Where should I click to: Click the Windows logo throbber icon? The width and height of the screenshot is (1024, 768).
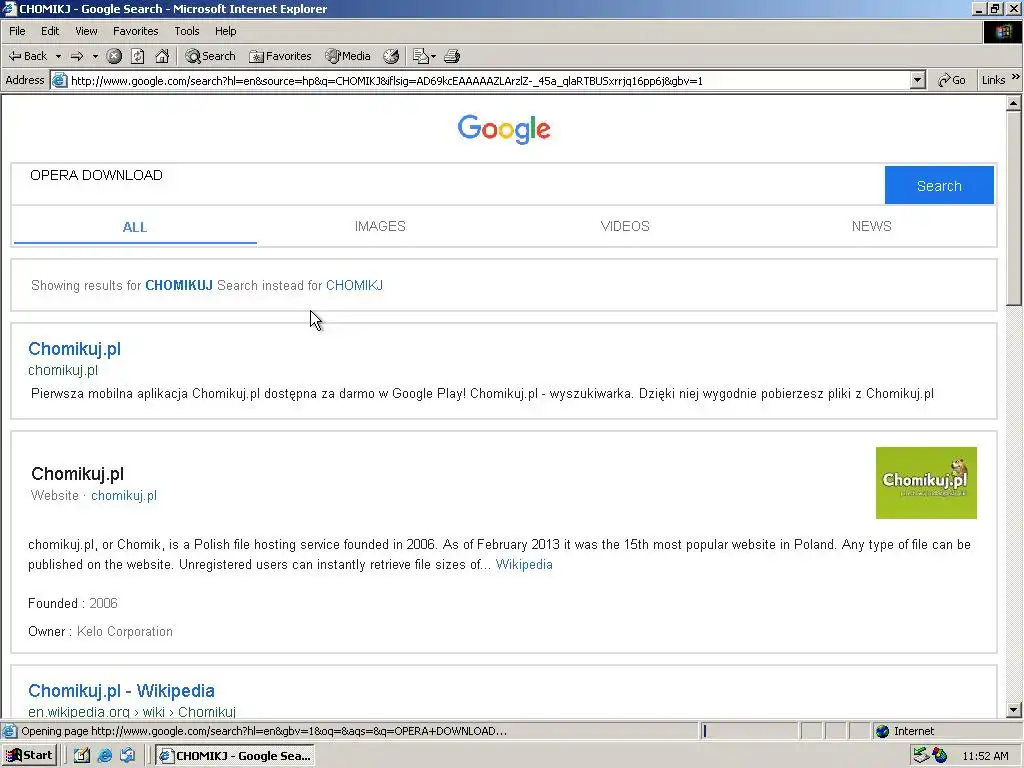point(1002,32)
